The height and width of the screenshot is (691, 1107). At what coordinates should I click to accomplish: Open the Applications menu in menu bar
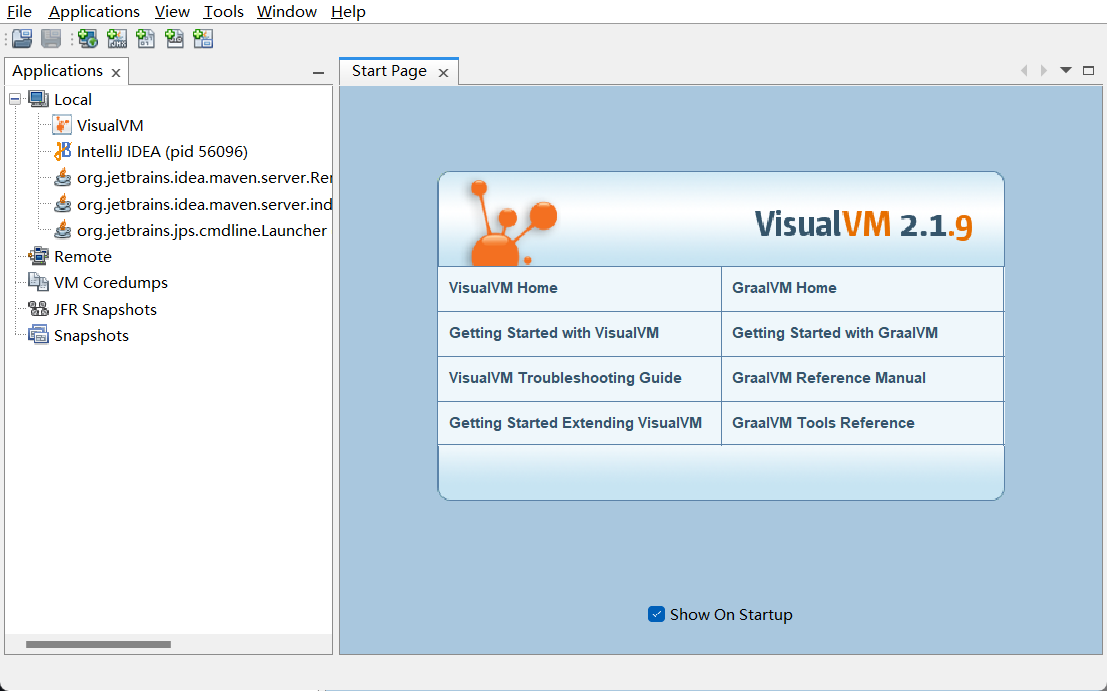click(94, 12)
